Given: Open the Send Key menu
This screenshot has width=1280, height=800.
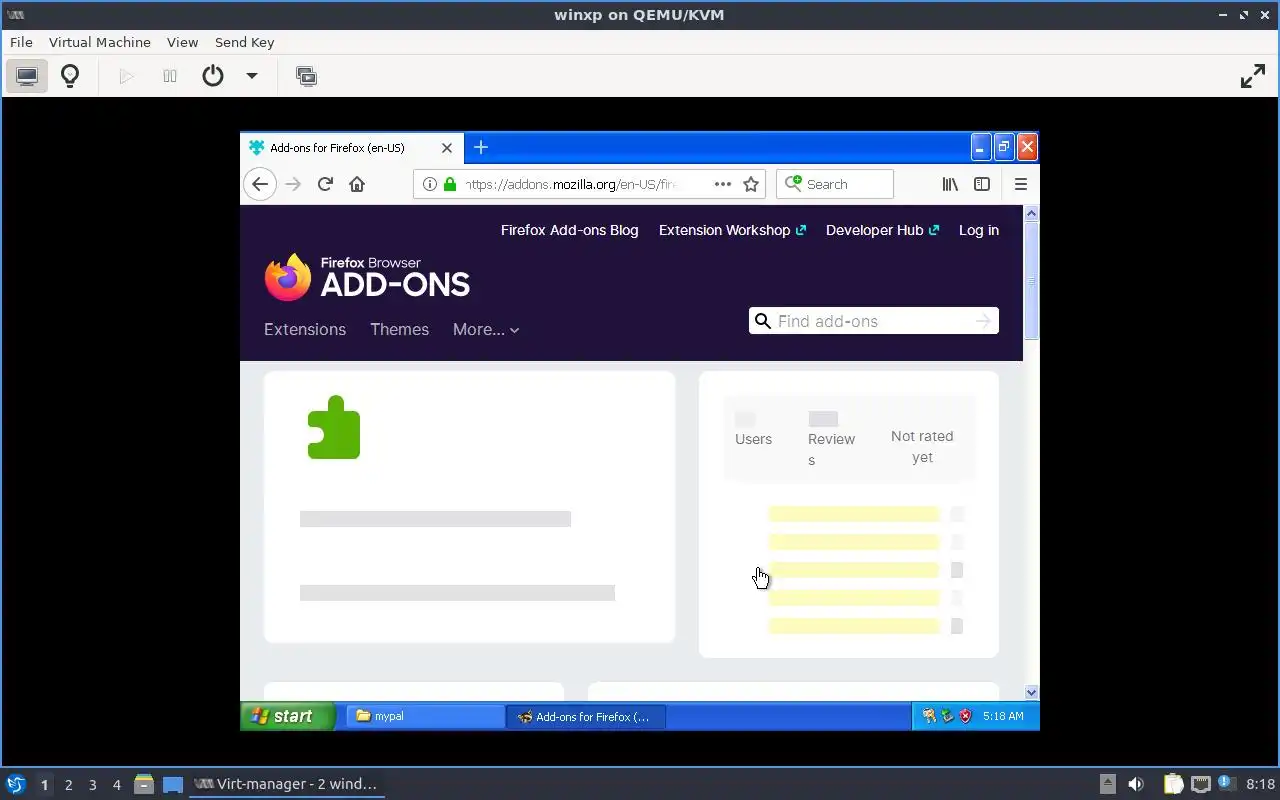Looking at the screenshot, I should point(244,42).
